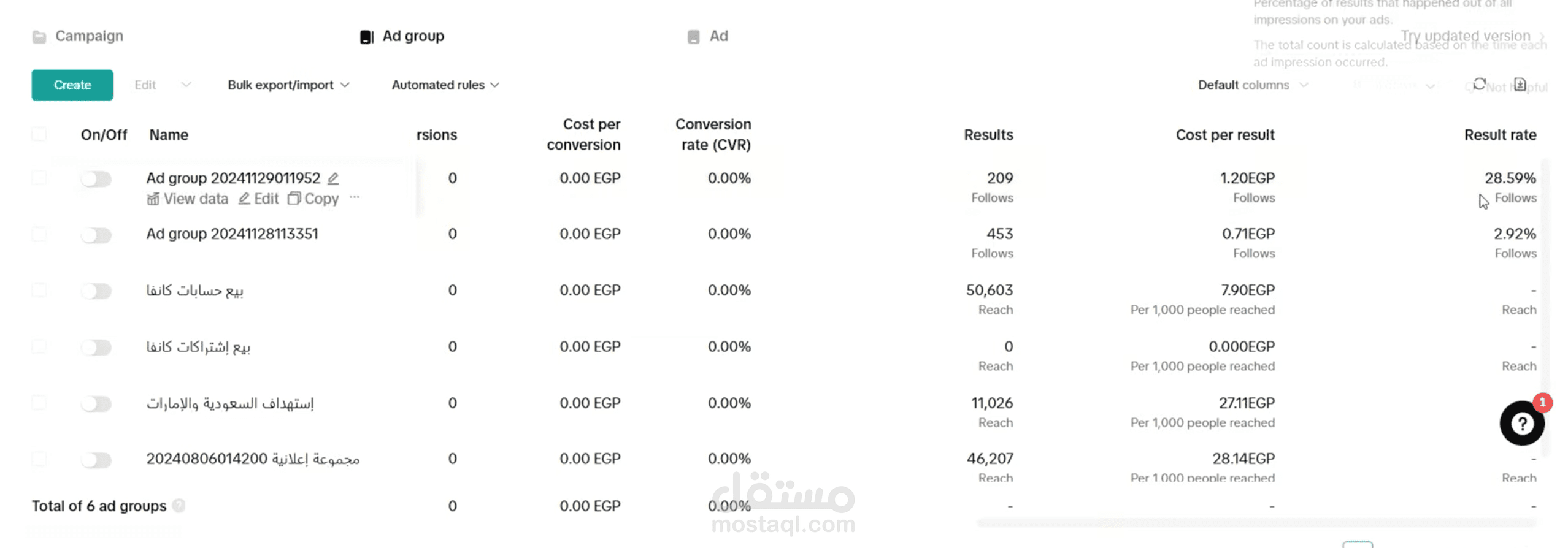Image resolution: width=1568 pixels, height=548 pixels.
Task: Open the Default columns dropdown
Action: pos(1253,85)
